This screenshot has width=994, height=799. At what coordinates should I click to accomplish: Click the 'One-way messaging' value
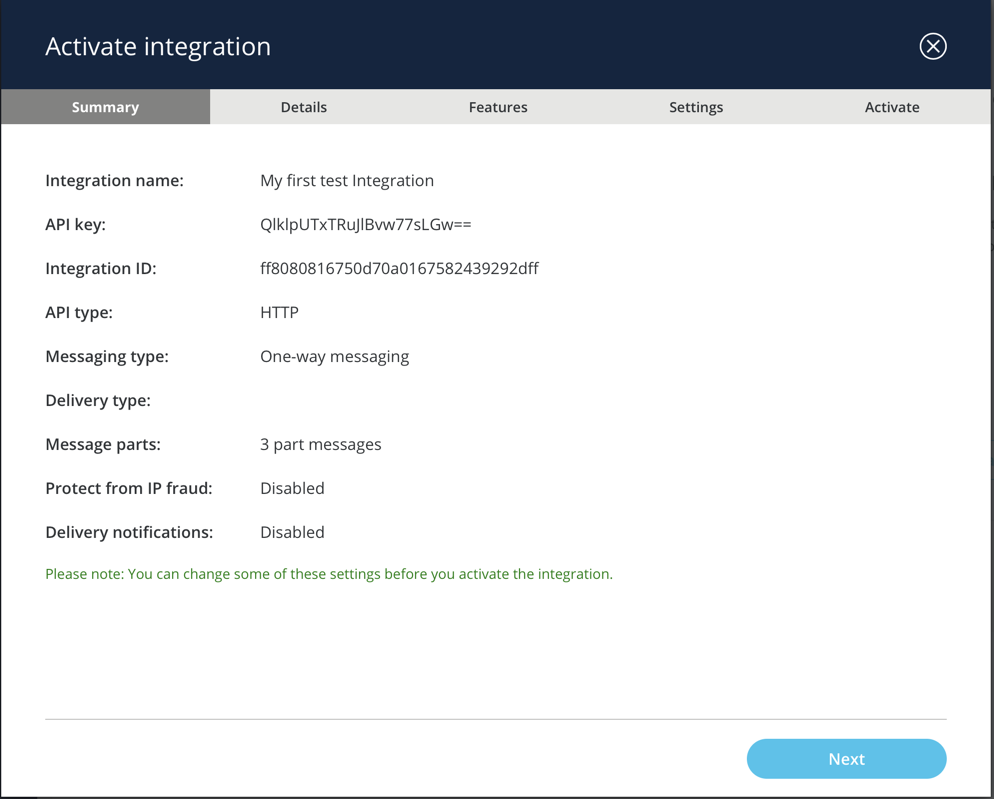tap(334, 357)
